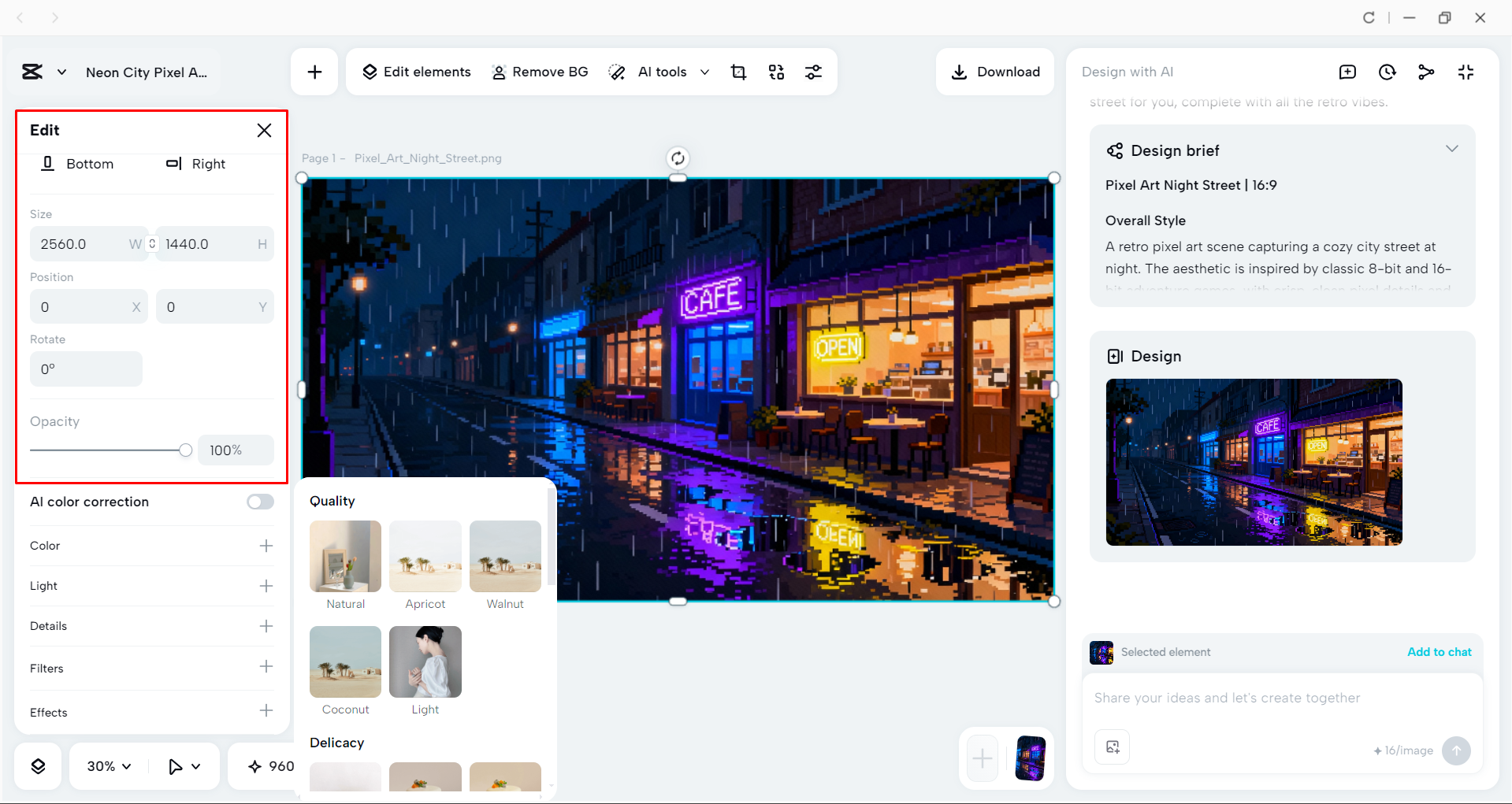Close the Edit panel
Image resolution: width=1512 pixels, height=804 pixels.
264,130
